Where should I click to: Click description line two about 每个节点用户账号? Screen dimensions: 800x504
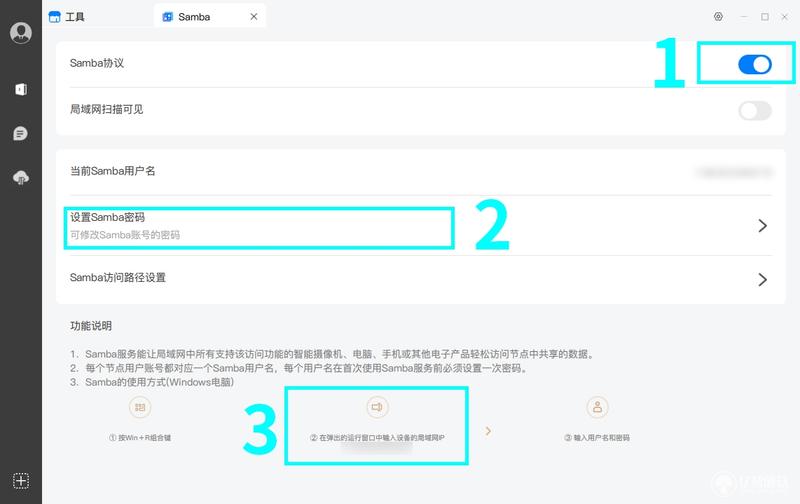[x=299, y=368]
